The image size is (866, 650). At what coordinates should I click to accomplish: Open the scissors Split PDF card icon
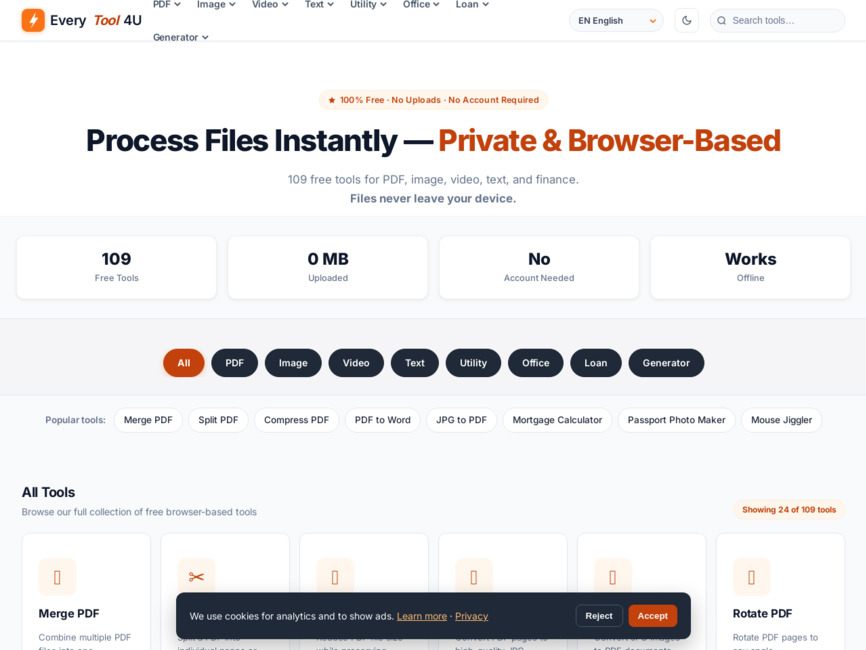(x=196, y=577)
